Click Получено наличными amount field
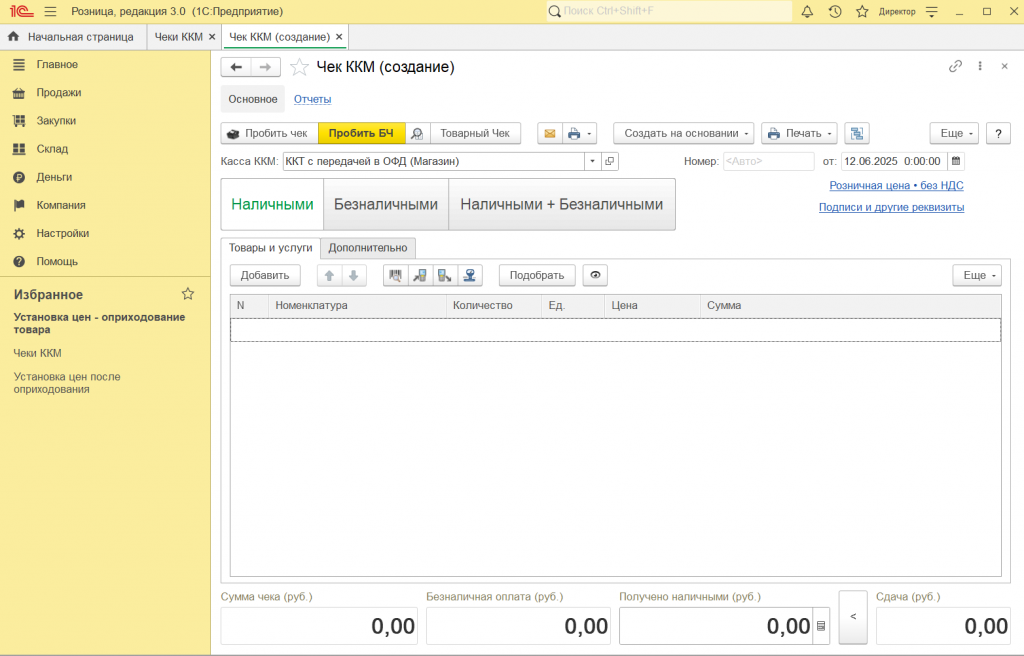The image size is (1024, 656). [x=716, y=626]
